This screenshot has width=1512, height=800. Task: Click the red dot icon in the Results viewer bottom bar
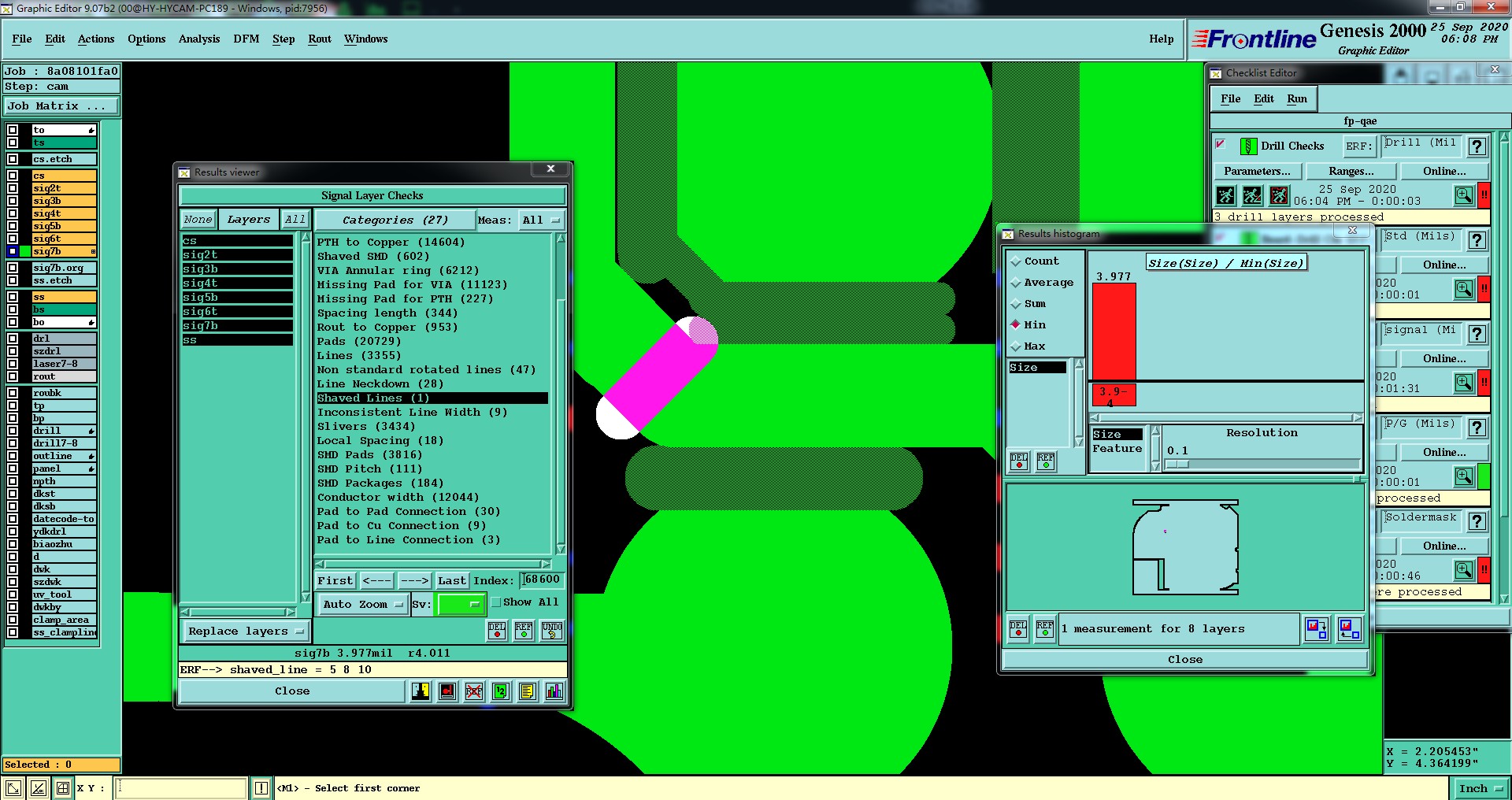click(447, 691)
